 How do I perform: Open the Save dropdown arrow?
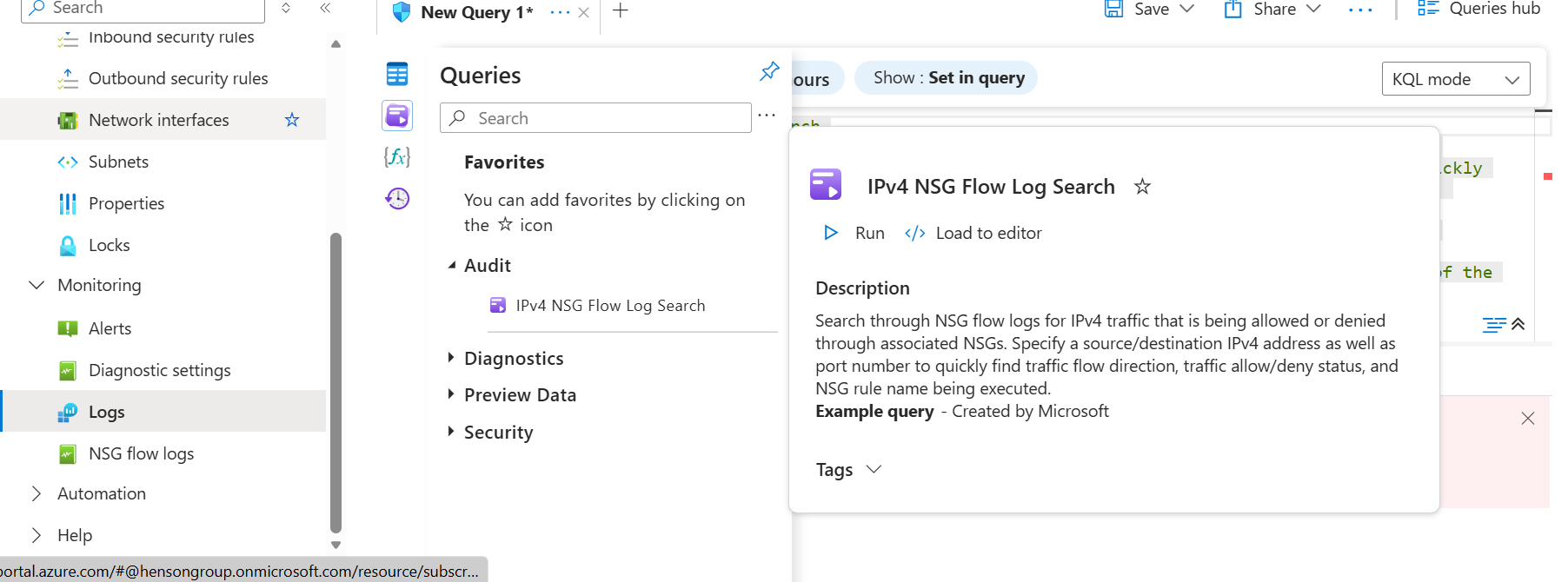pos(1186,9)
